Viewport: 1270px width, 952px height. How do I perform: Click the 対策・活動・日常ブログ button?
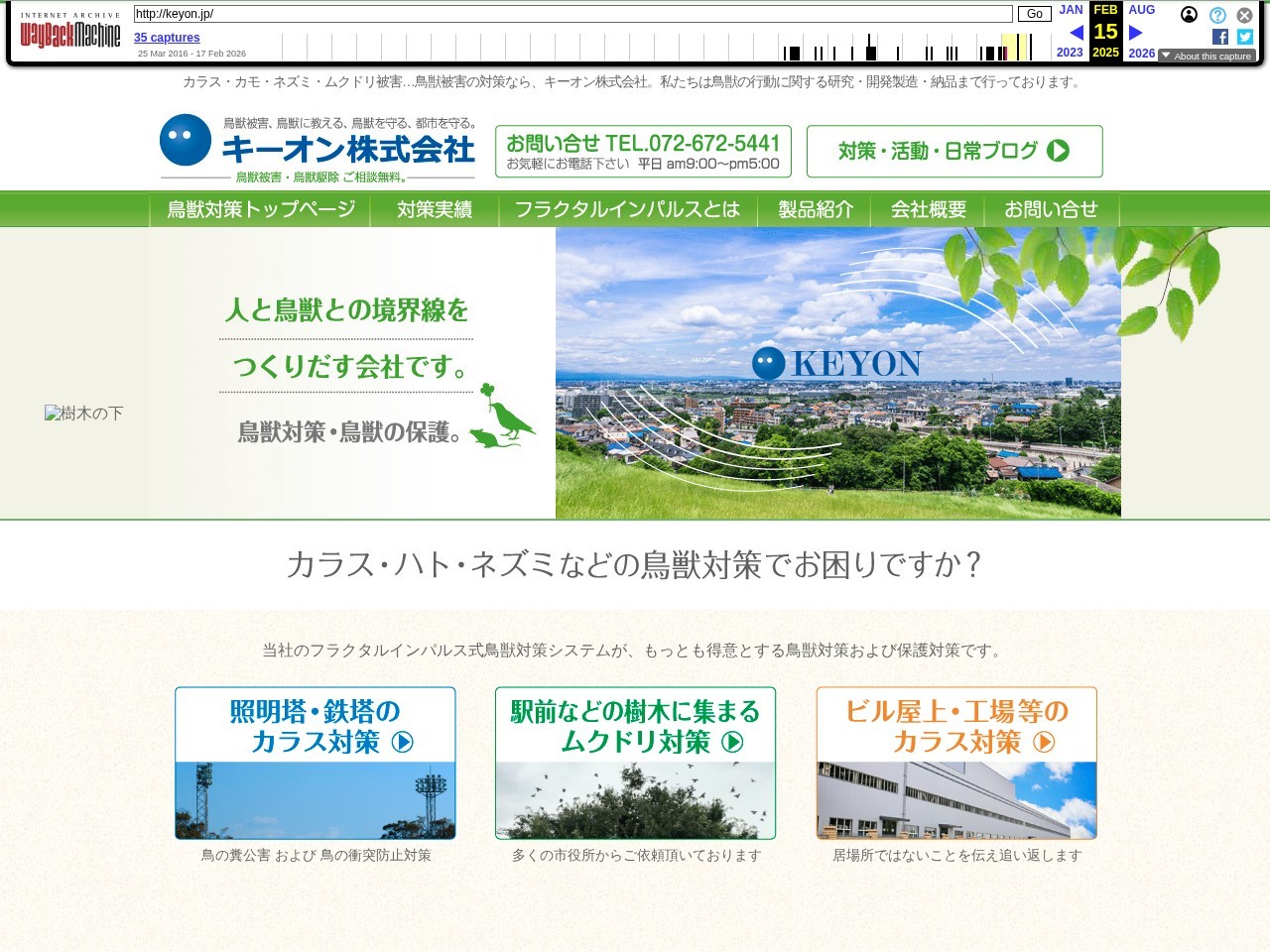(954, 151)
